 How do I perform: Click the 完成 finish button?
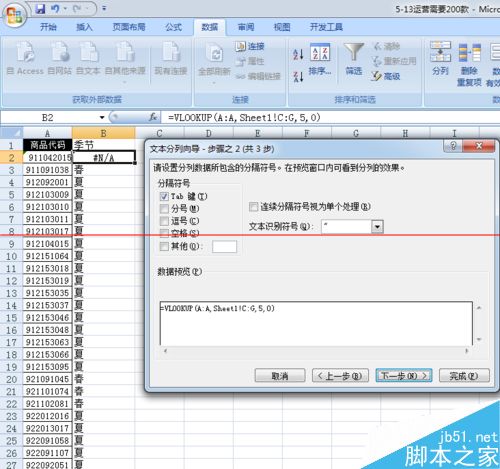coord(464,376)
